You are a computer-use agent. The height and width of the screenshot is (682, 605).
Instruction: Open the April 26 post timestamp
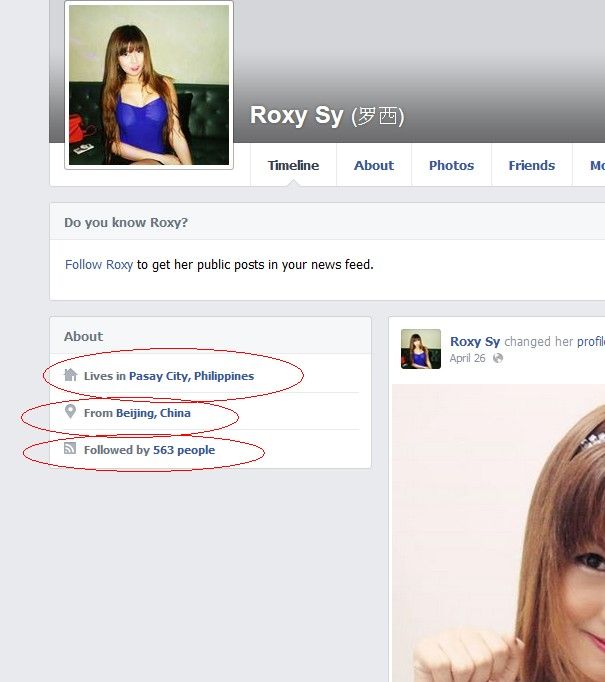pos(467,358)
